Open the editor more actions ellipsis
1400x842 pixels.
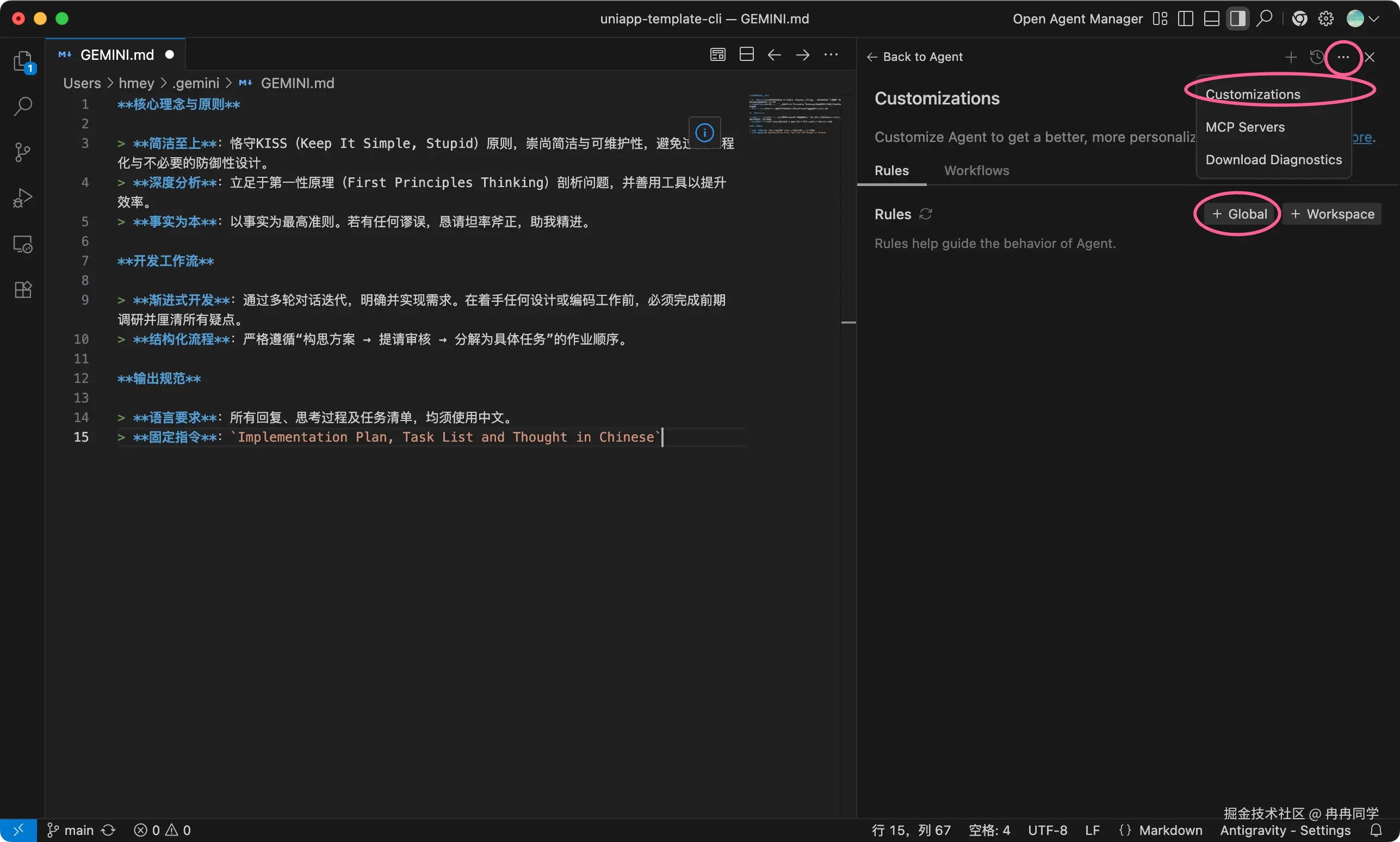(x=831, y=54)
